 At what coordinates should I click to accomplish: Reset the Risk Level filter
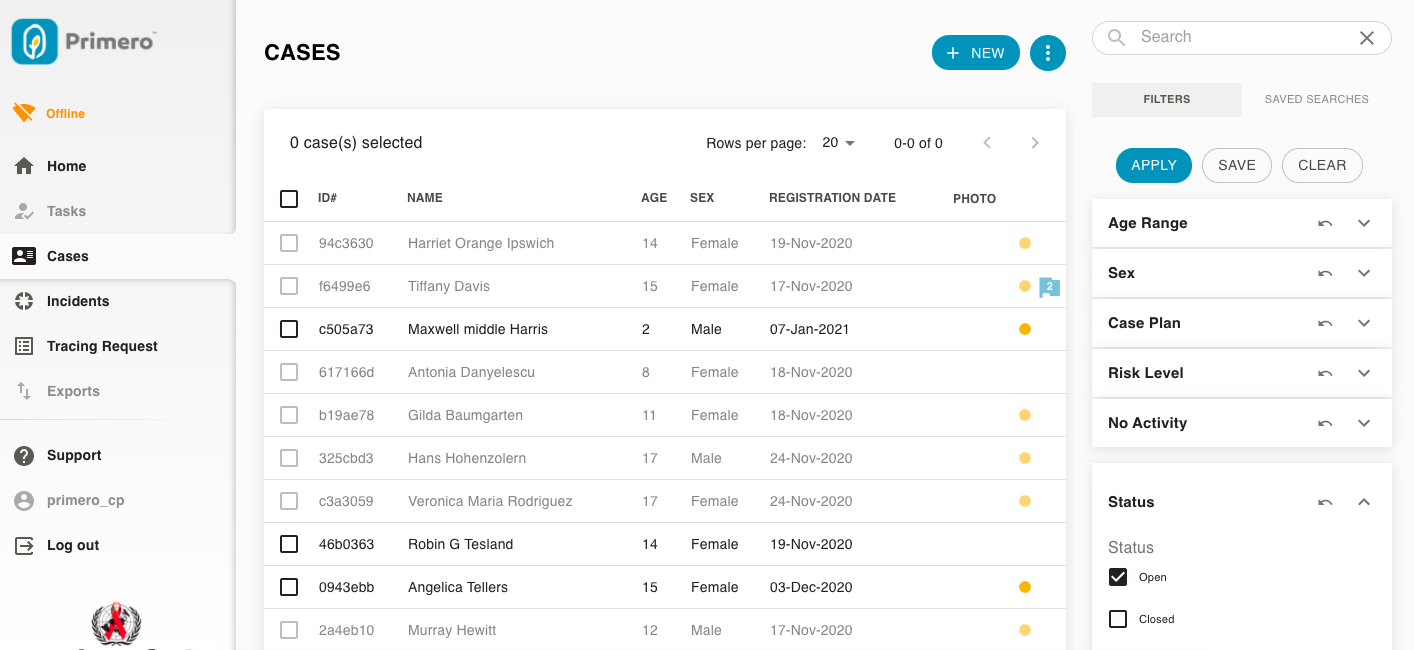(1325, 373)
